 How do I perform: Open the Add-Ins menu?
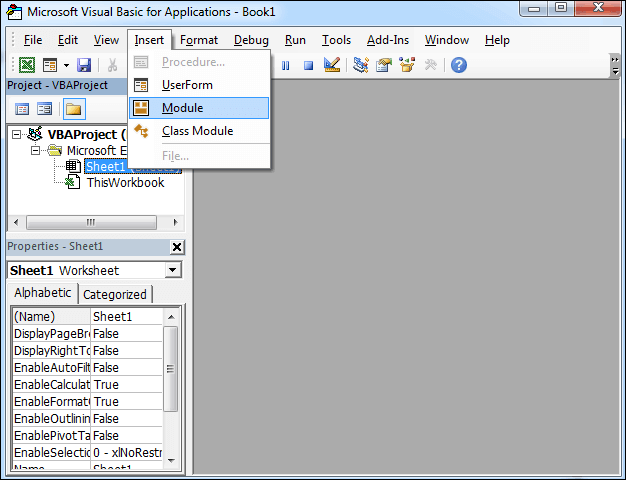[x=388, y=40]
